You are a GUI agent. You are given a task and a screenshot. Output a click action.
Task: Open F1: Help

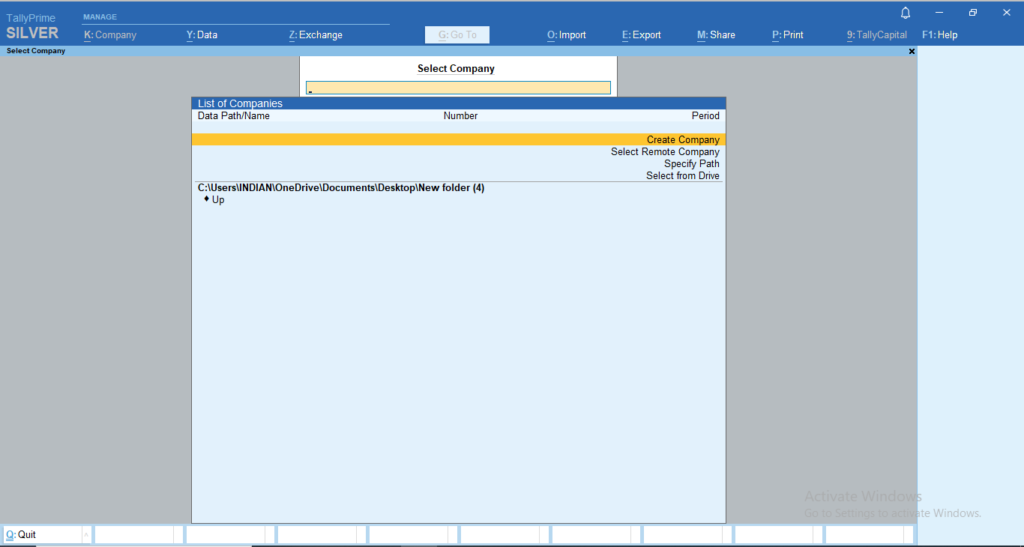coord(939,35)
